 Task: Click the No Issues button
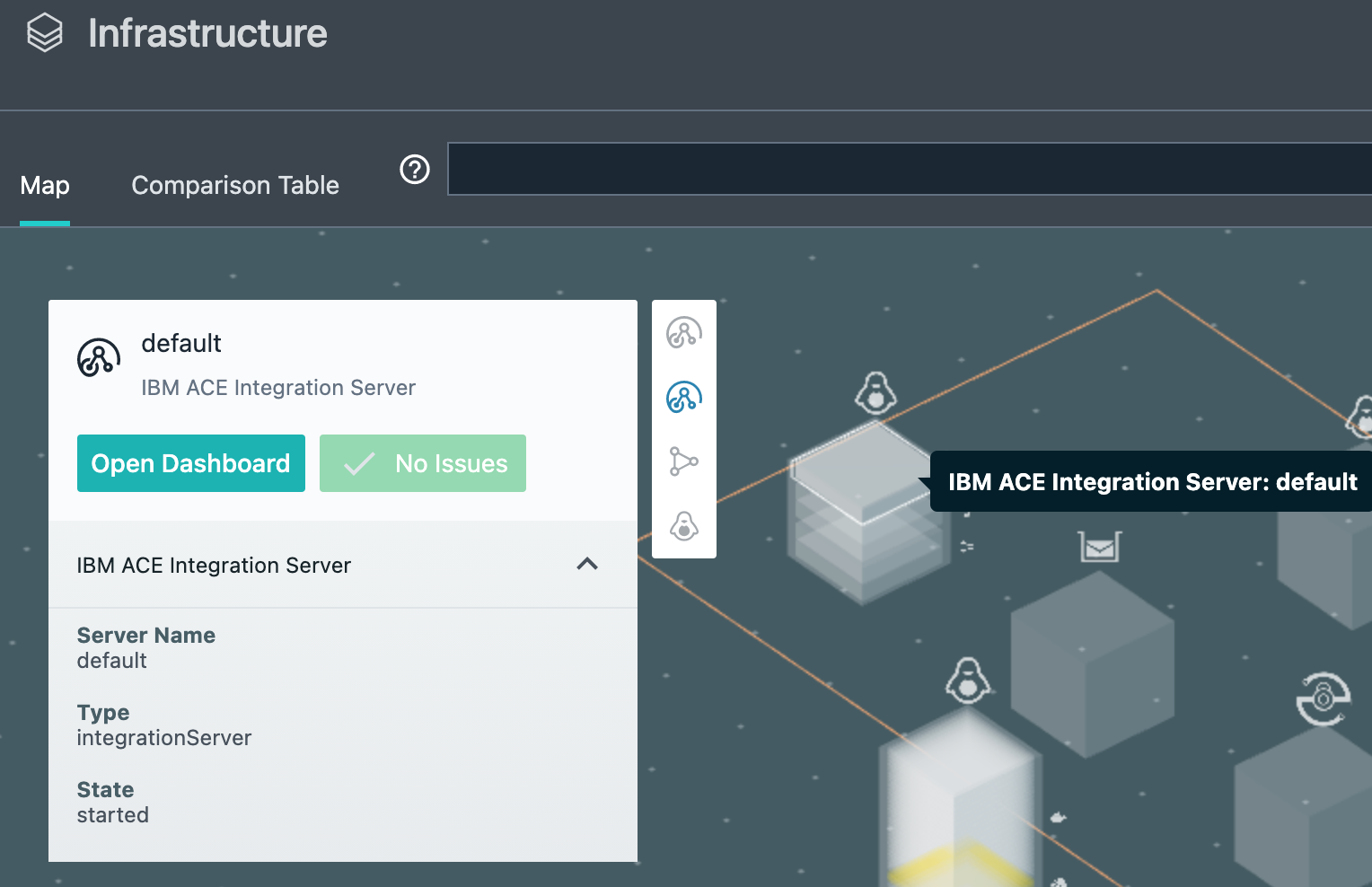click(423, 463)
